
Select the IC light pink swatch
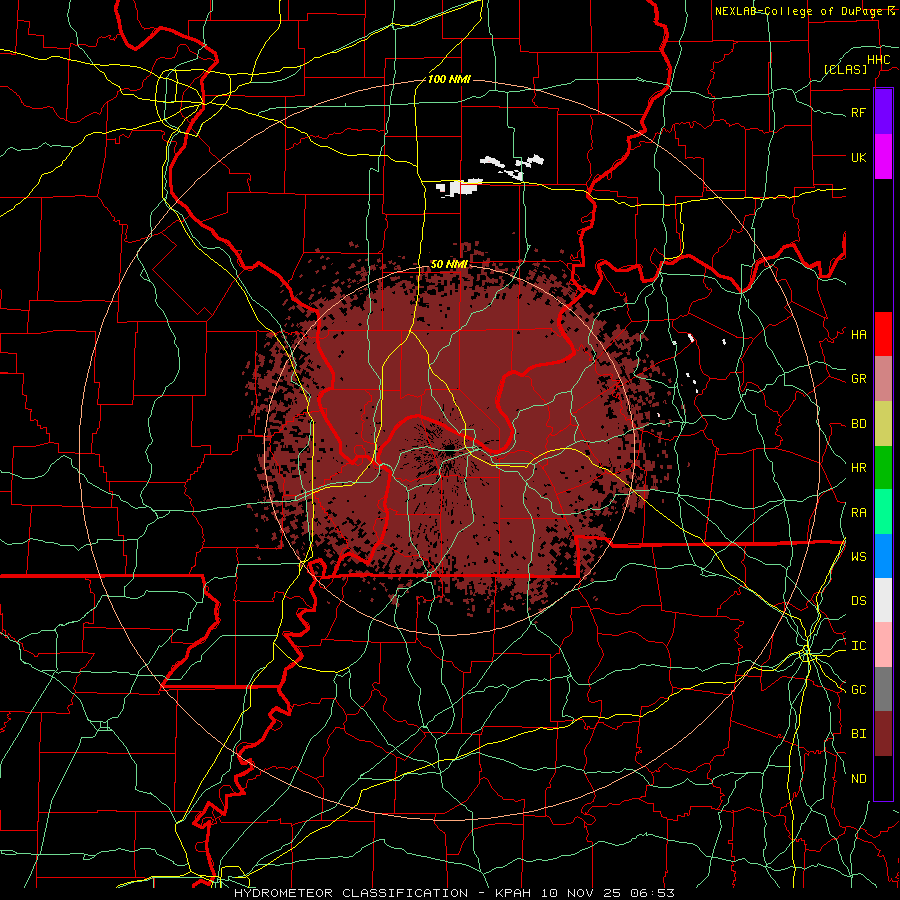tap(883, 645)
